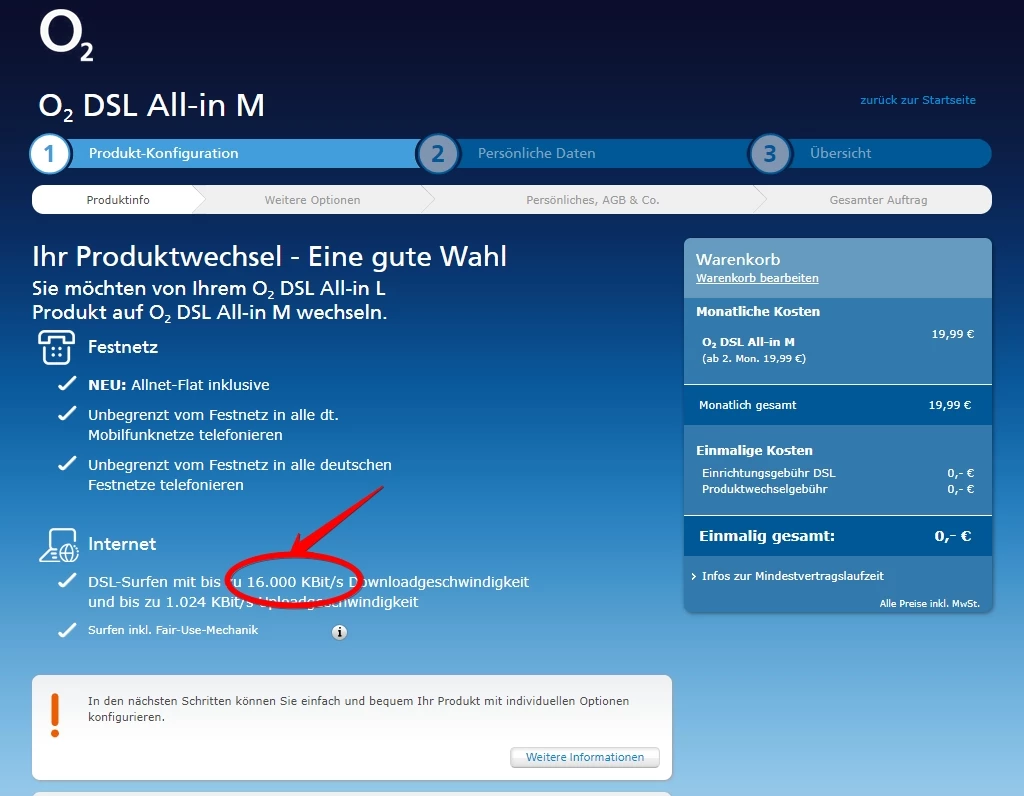
Task: Click the Monatlich gesamt row
Action: pyautogui.click(x=837, y=405)
